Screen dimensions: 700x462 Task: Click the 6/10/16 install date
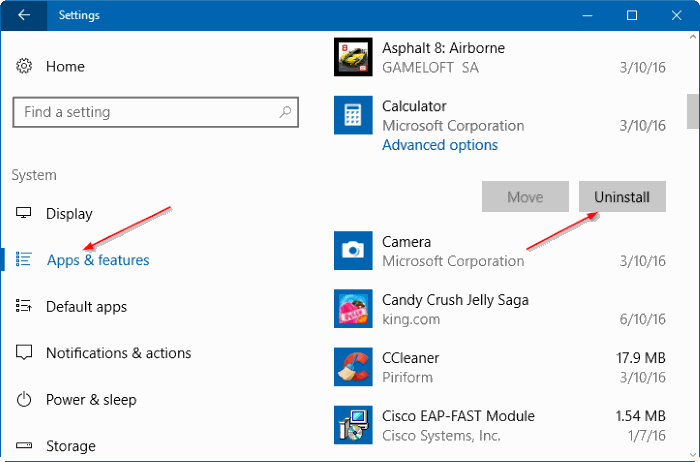point(642,319)
